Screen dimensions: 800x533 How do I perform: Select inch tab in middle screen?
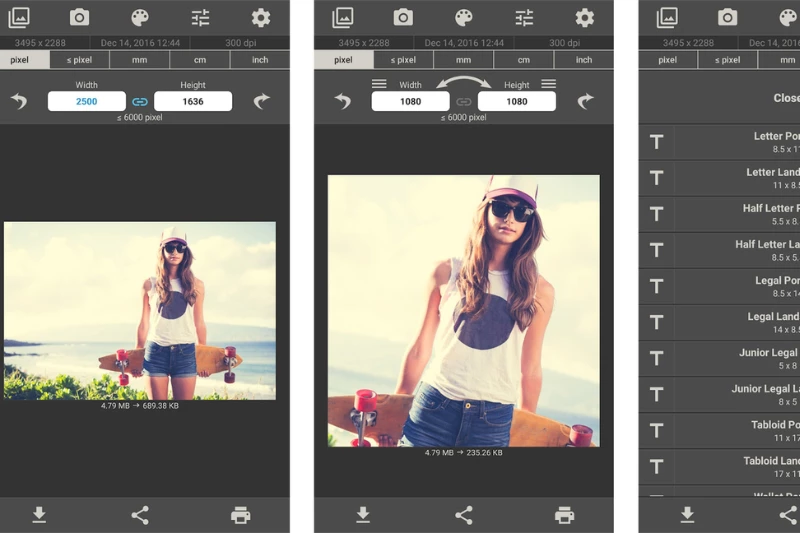(x=584, y=60)
